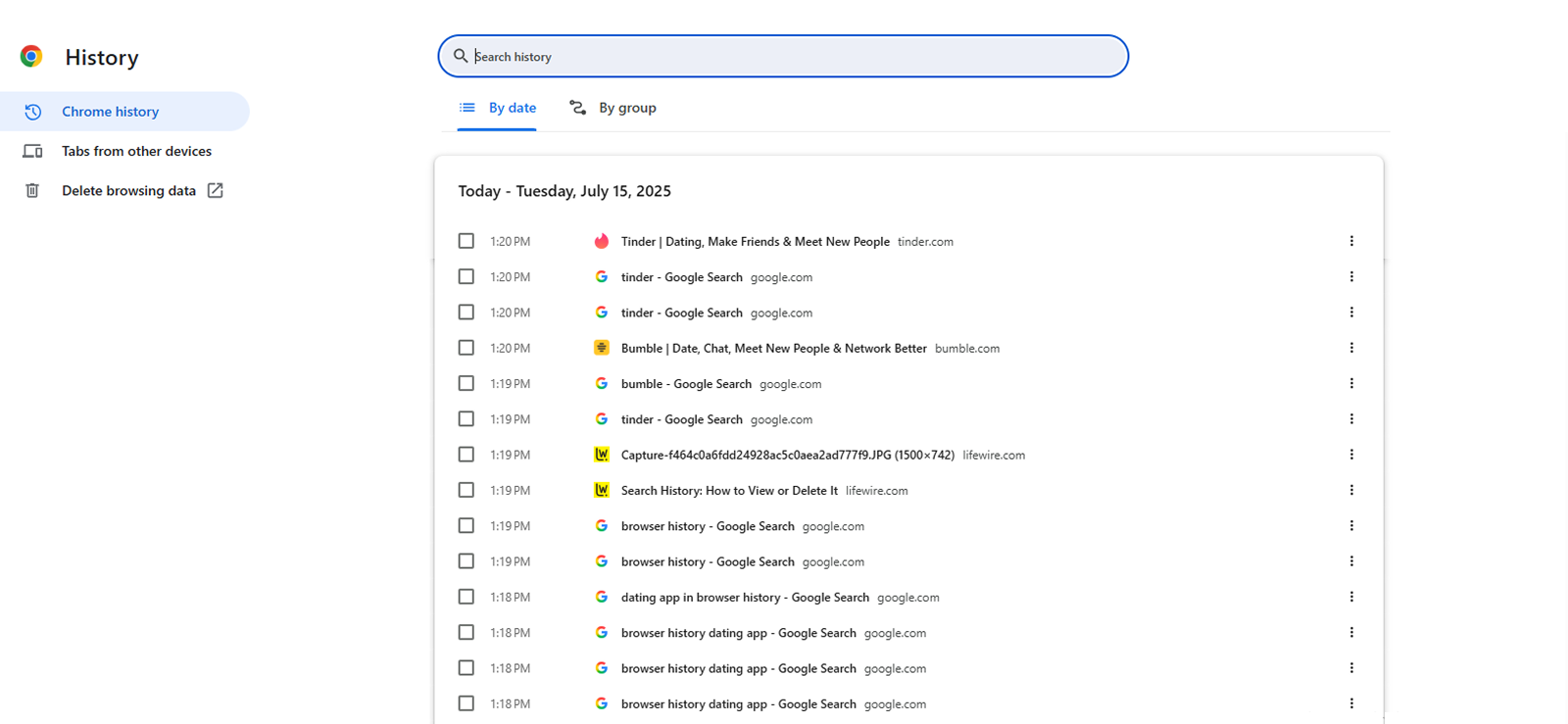
Task: Click Google favicon on dating app in browser history row
Action: coord(602,597)
